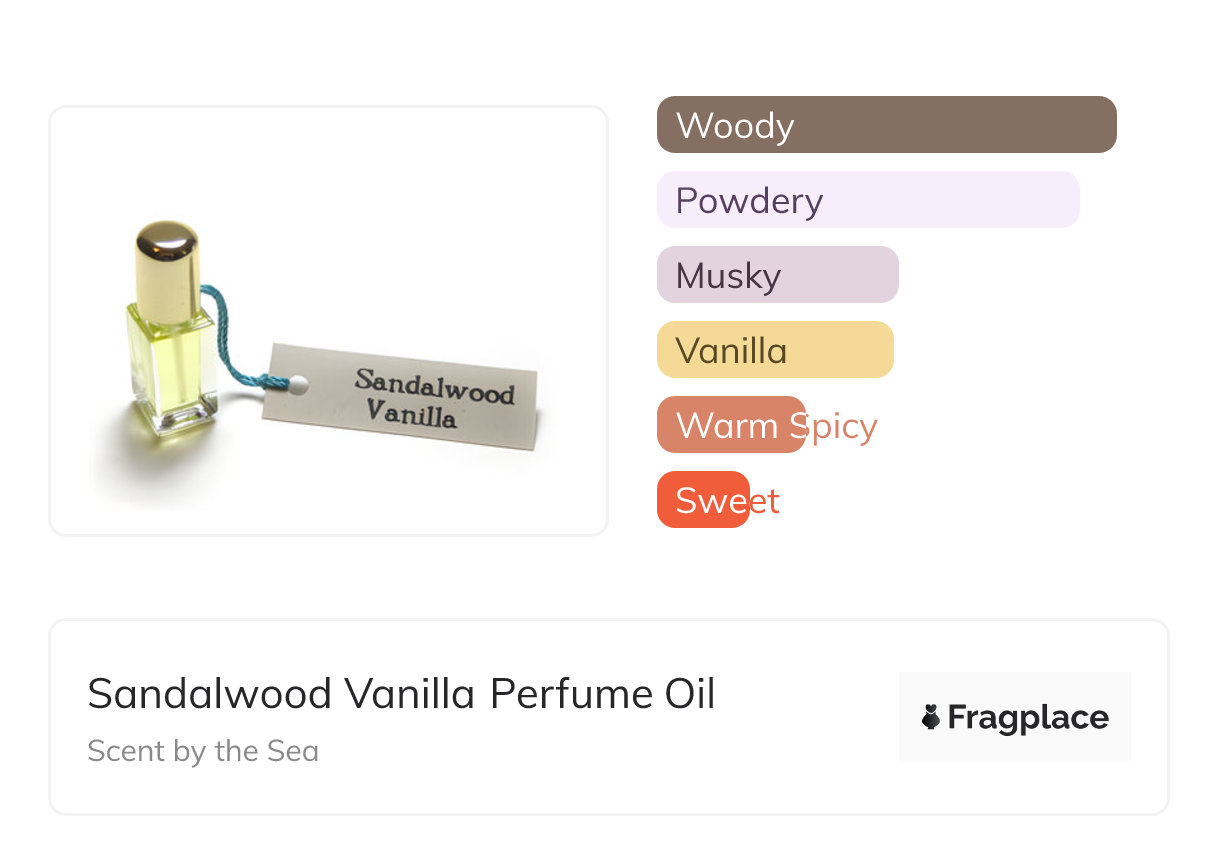
Task: Click the Fragplace wordmark text
Action: pyautogui.click(x=1028, y=717)
